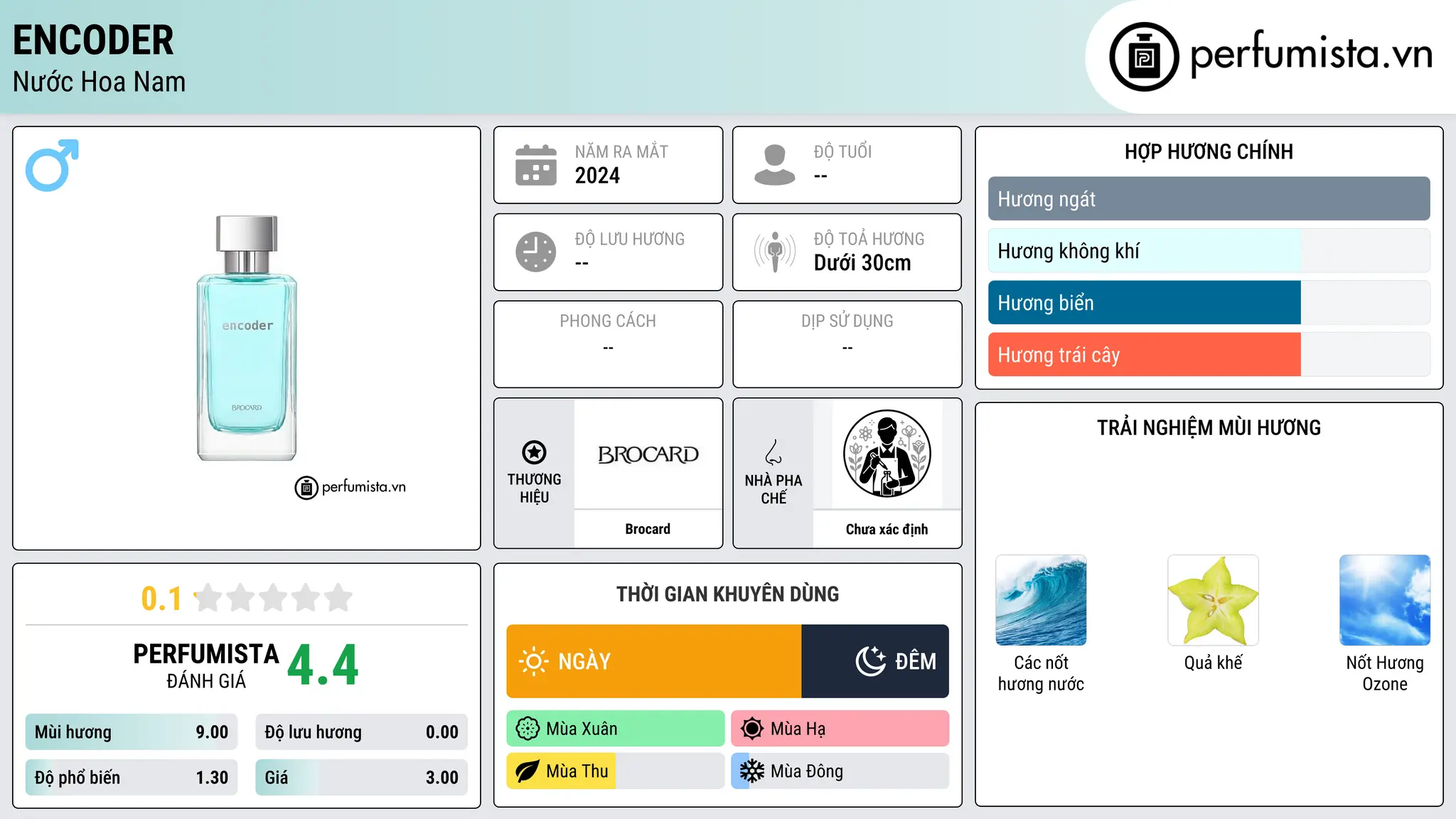This screenshot has width=1456, height=819.
Task: Click the five-star rating row
Action: (273, 598)
